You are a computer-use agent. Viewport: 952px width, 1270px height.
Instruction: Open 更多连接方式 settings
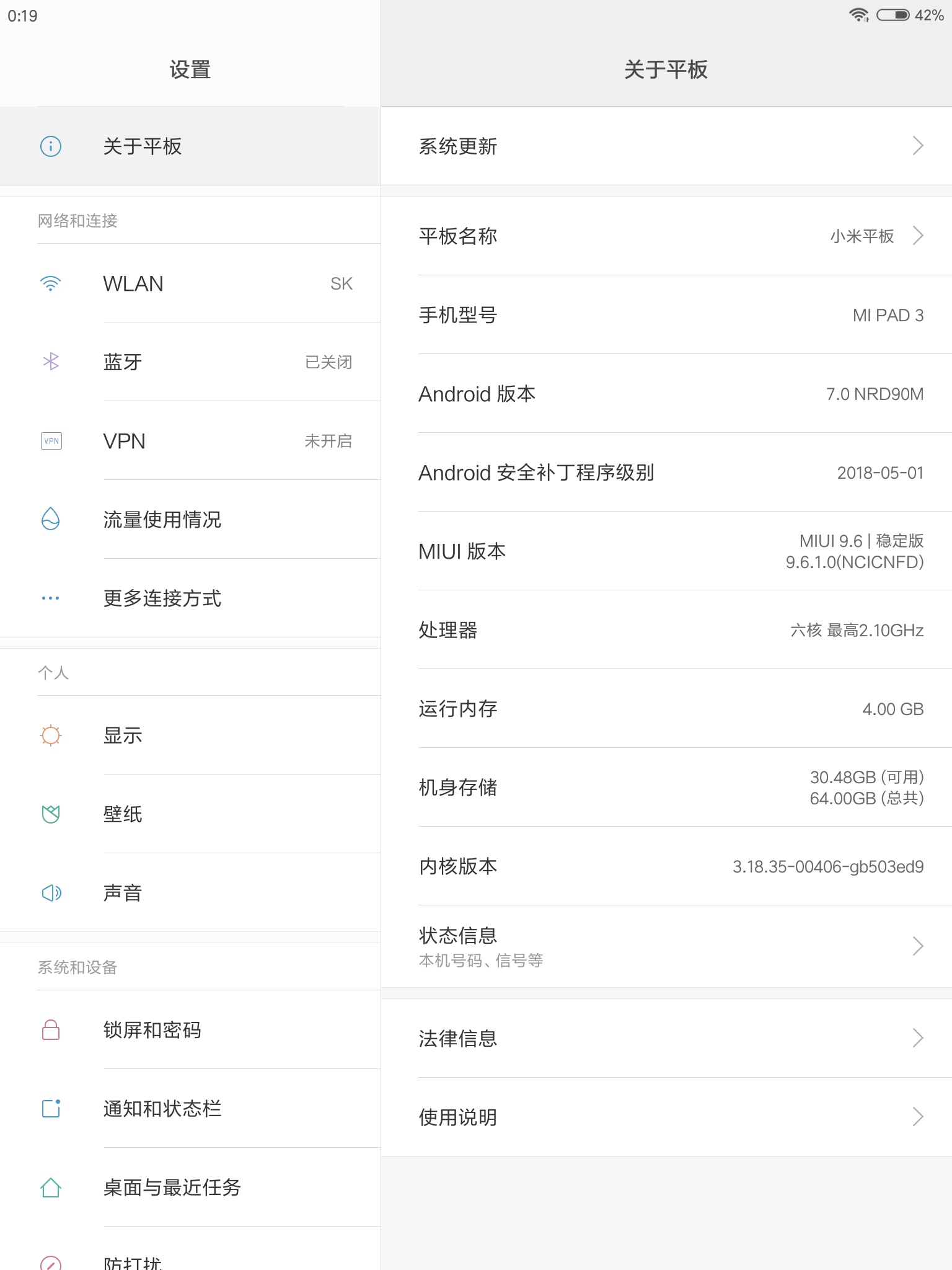point(190,598)
